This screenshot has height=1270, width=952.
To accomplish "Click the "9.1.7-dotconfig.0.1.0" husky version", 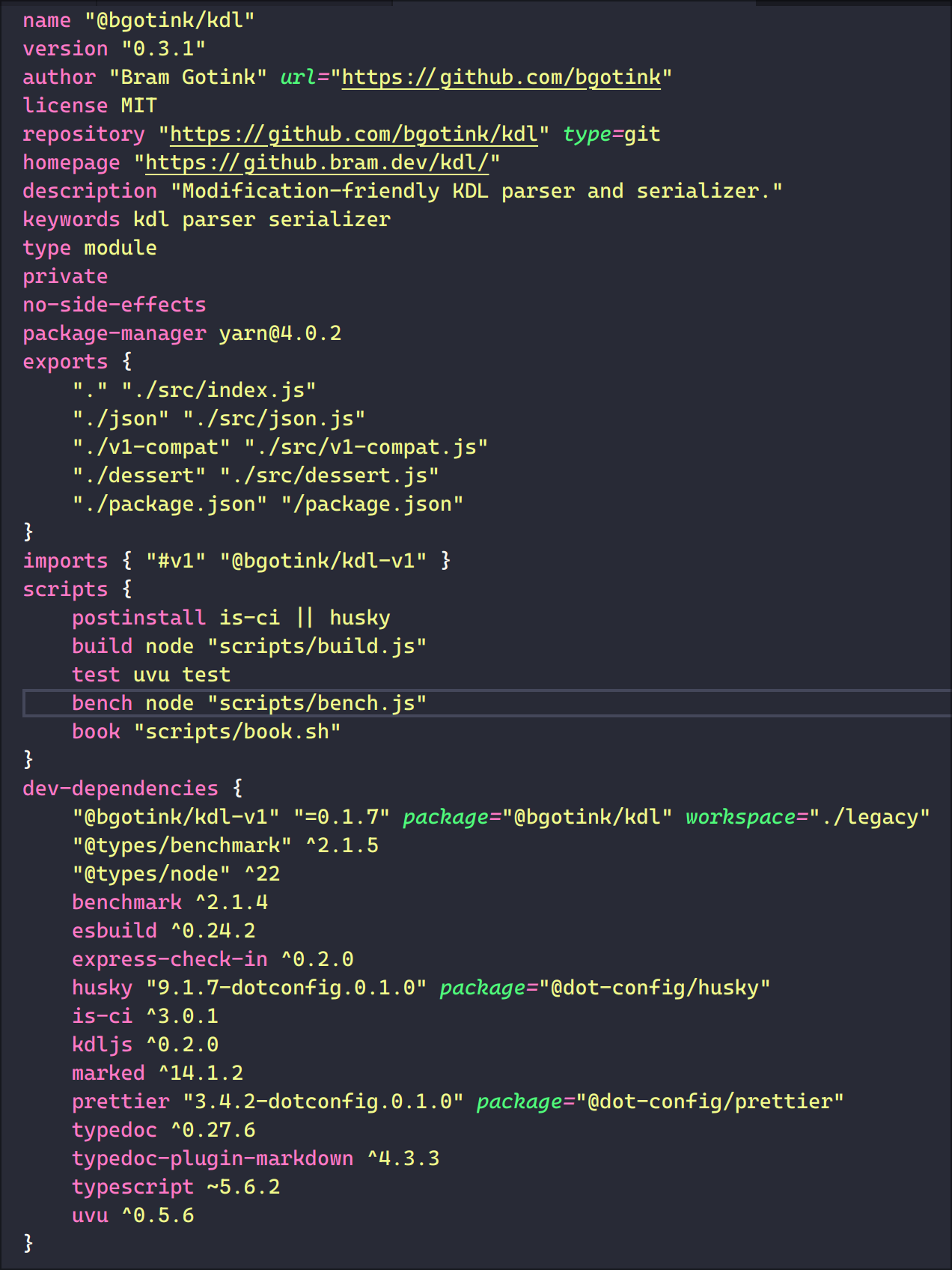I will (287, 988).
